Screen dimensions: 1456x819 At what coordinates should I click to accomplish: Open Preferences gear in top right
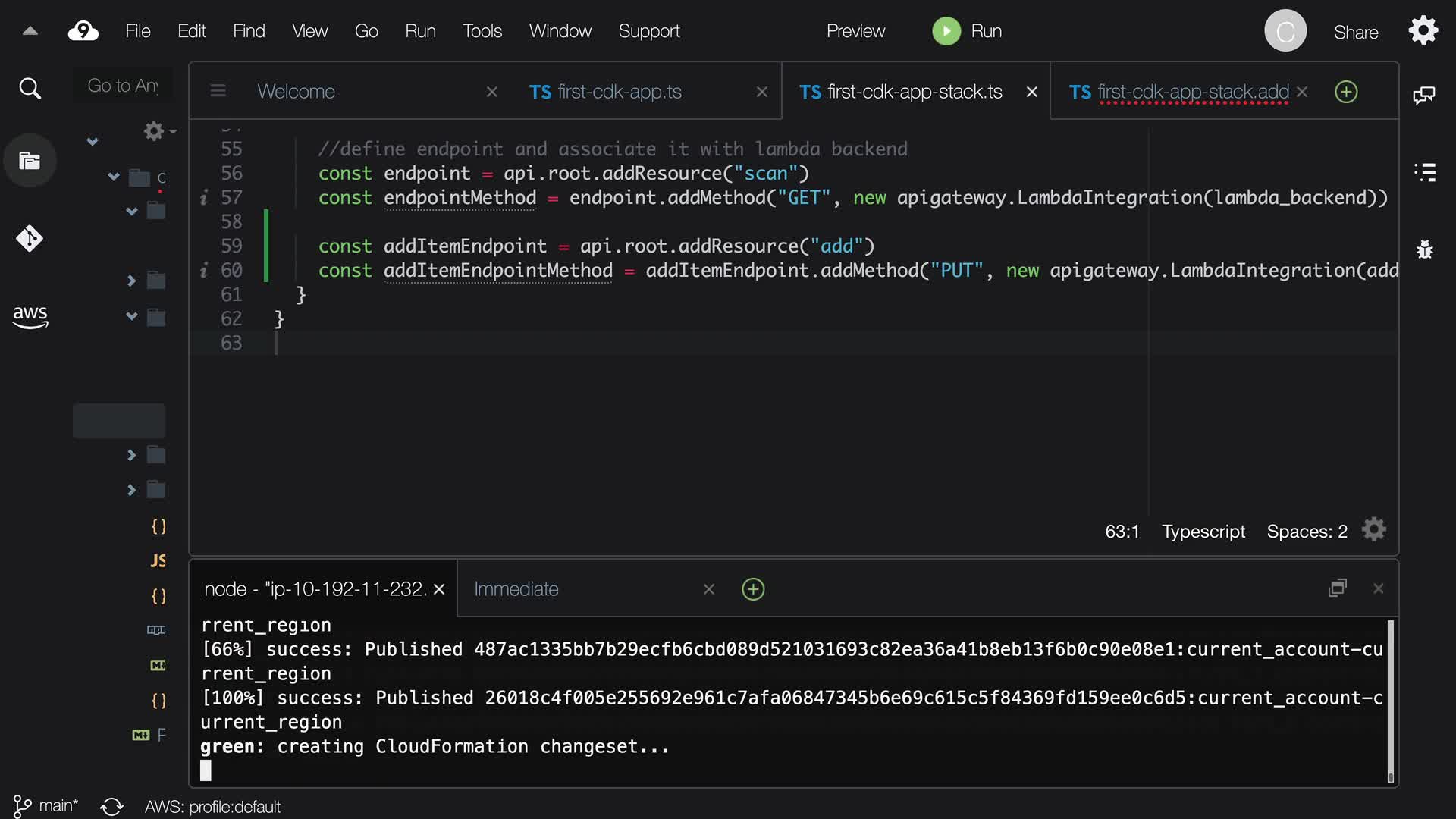click(1423, 31)
